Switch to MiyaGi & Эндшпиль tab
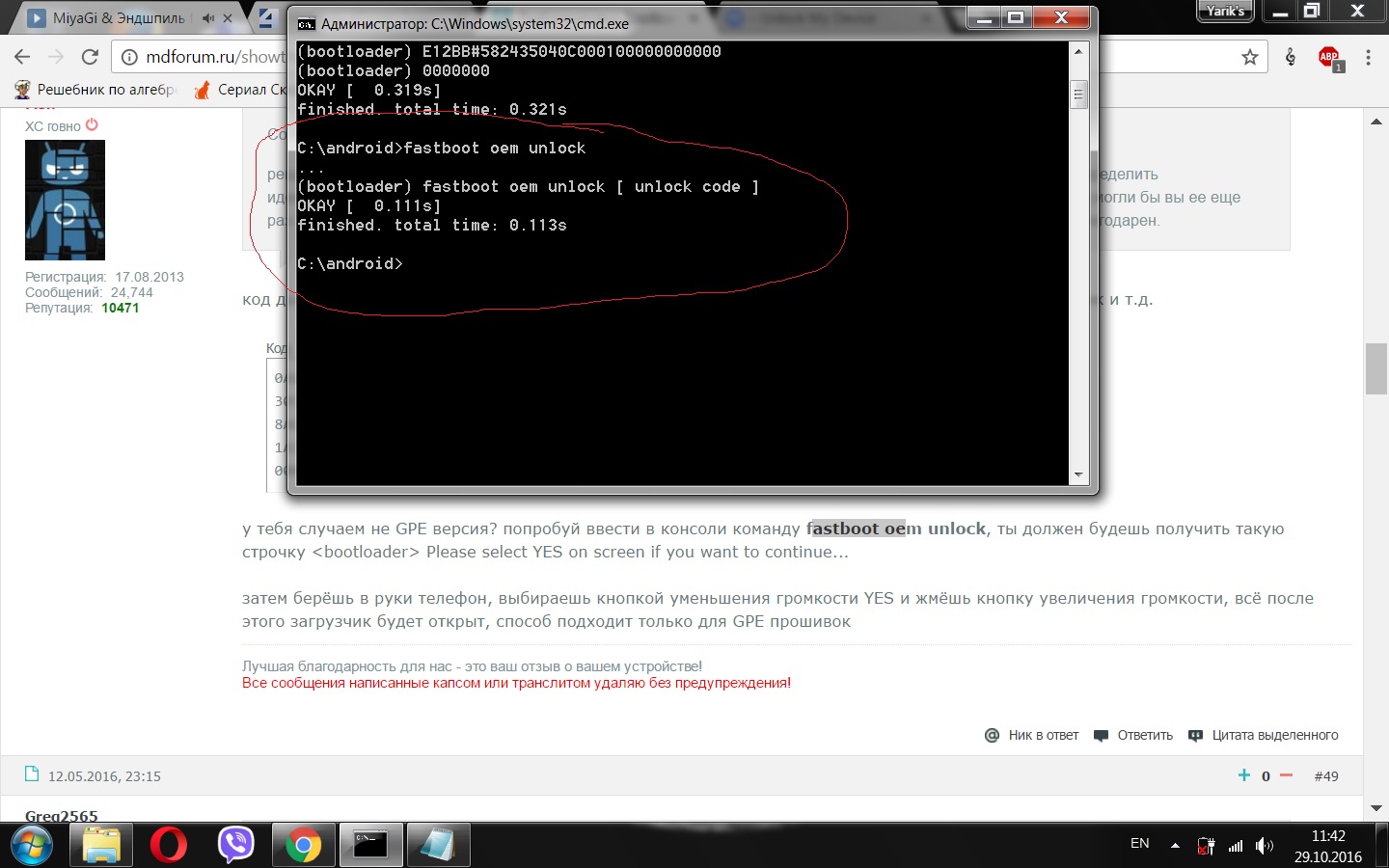This screenshot has height=868, width=1389. pos(111,18)
